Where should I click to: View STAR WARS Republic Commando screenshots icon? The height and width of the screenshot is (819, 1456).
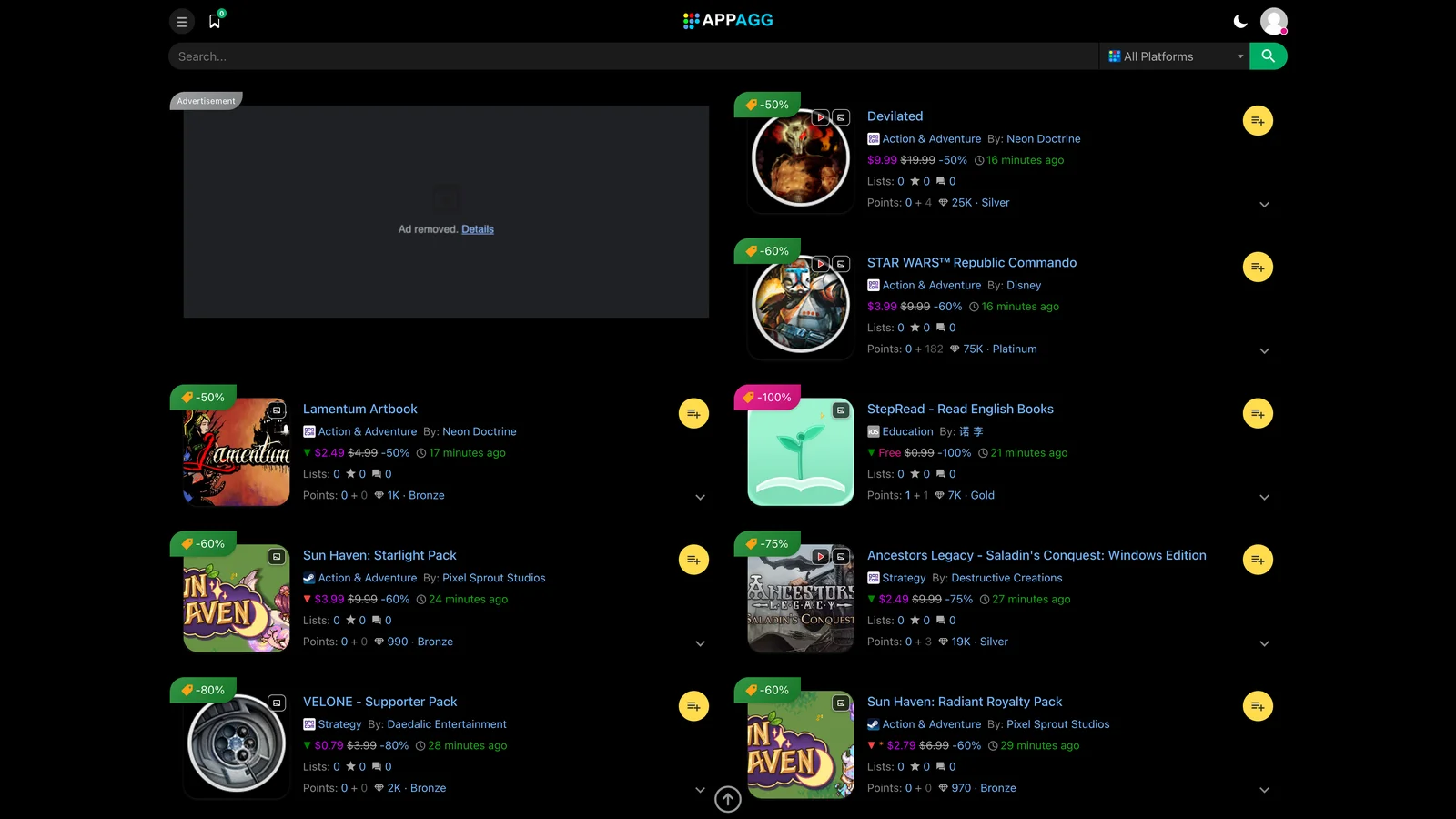(842, 264)
